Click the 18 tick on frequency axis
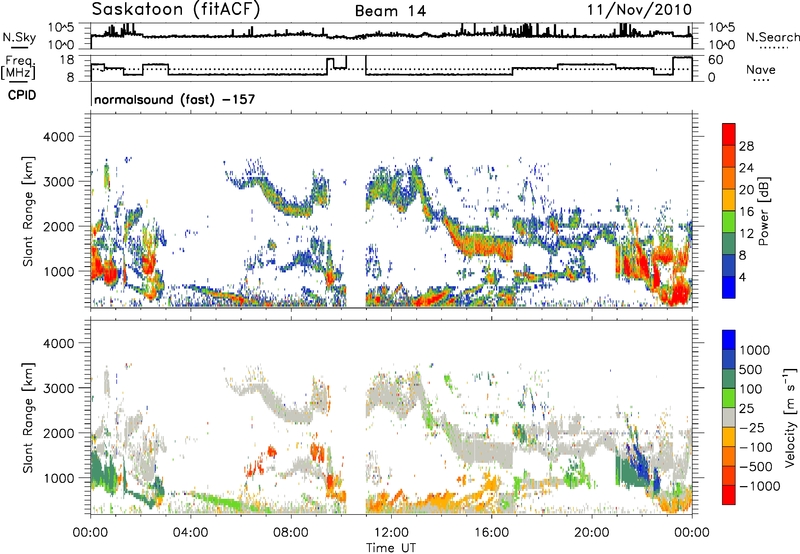Image resolution: width=800 pixels, height=554 pixels. pos(68,60)
